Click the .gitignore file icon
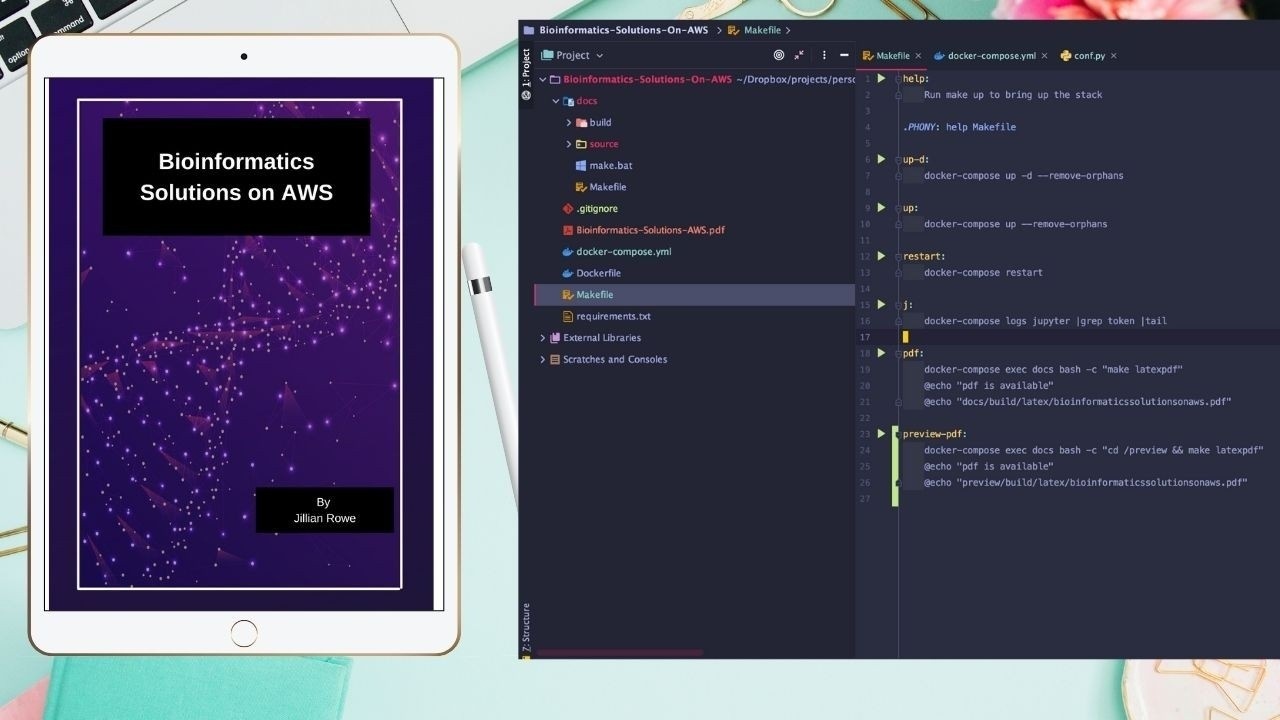The height and width of the screenshot is (720, 1280). tap(568, 209)
